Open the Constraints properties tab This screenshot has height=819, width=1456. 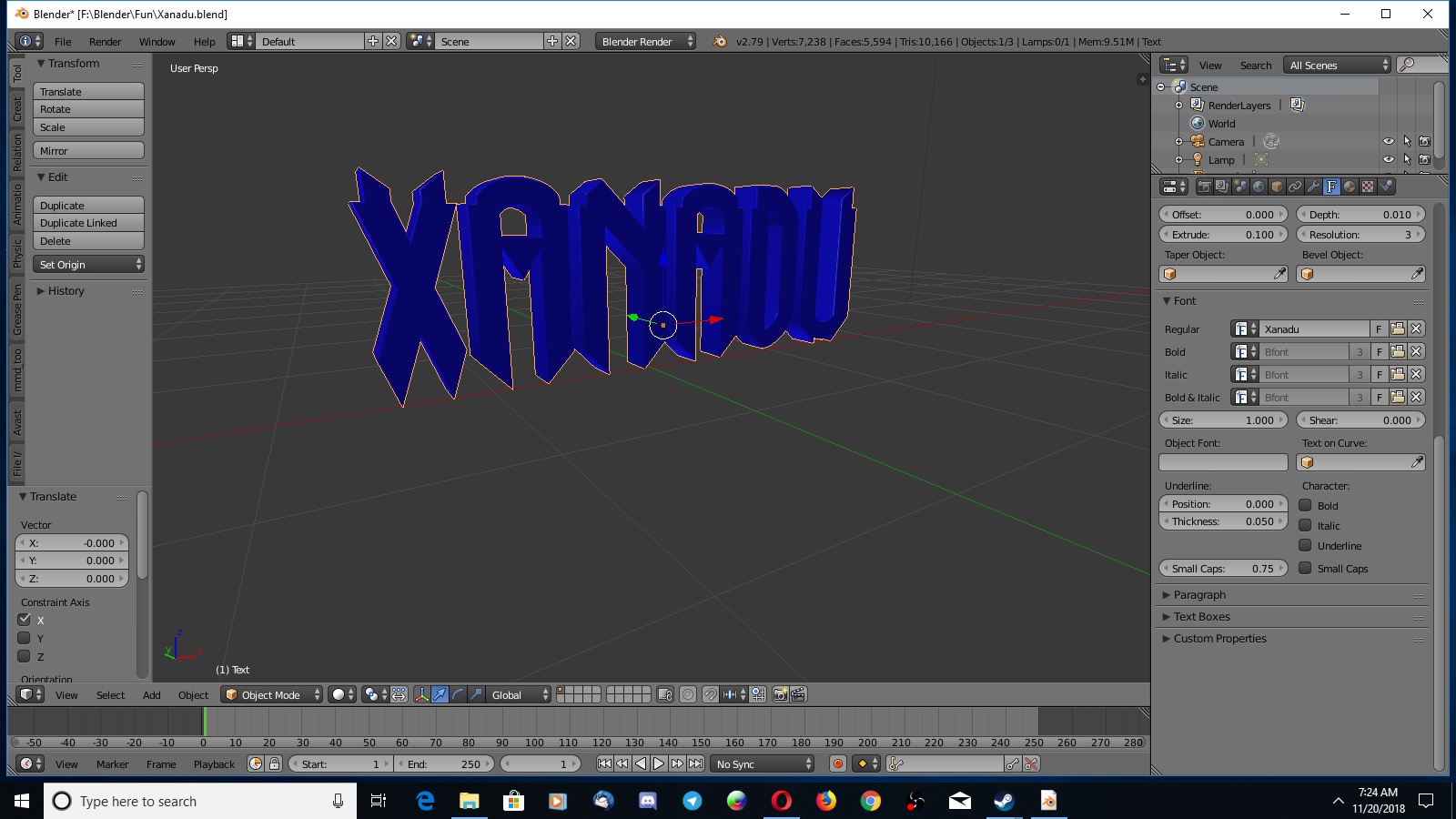(x=1295, y=187)
